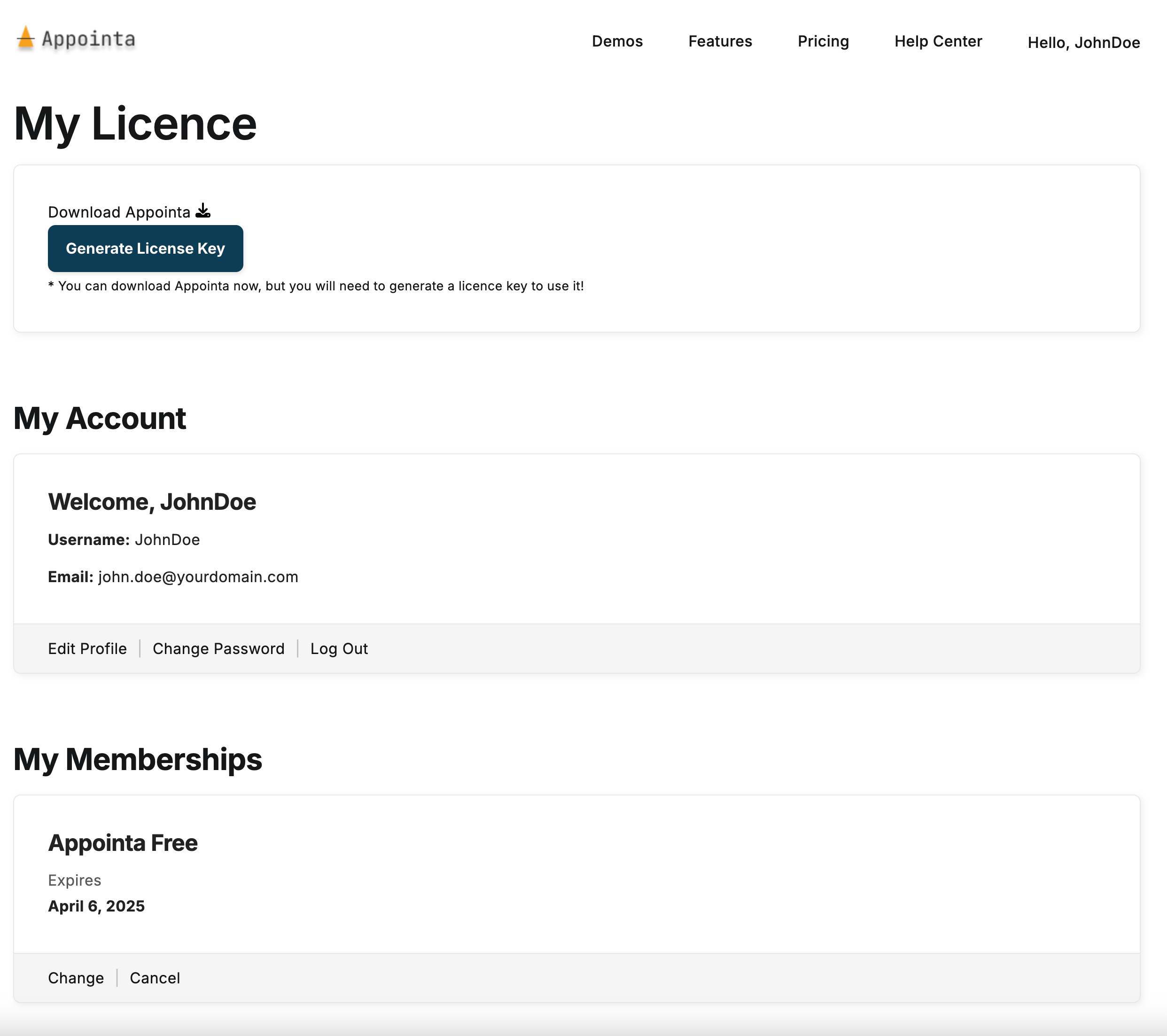
Task: Click the Welcome, JohnDoe heading
Action: 152,502
